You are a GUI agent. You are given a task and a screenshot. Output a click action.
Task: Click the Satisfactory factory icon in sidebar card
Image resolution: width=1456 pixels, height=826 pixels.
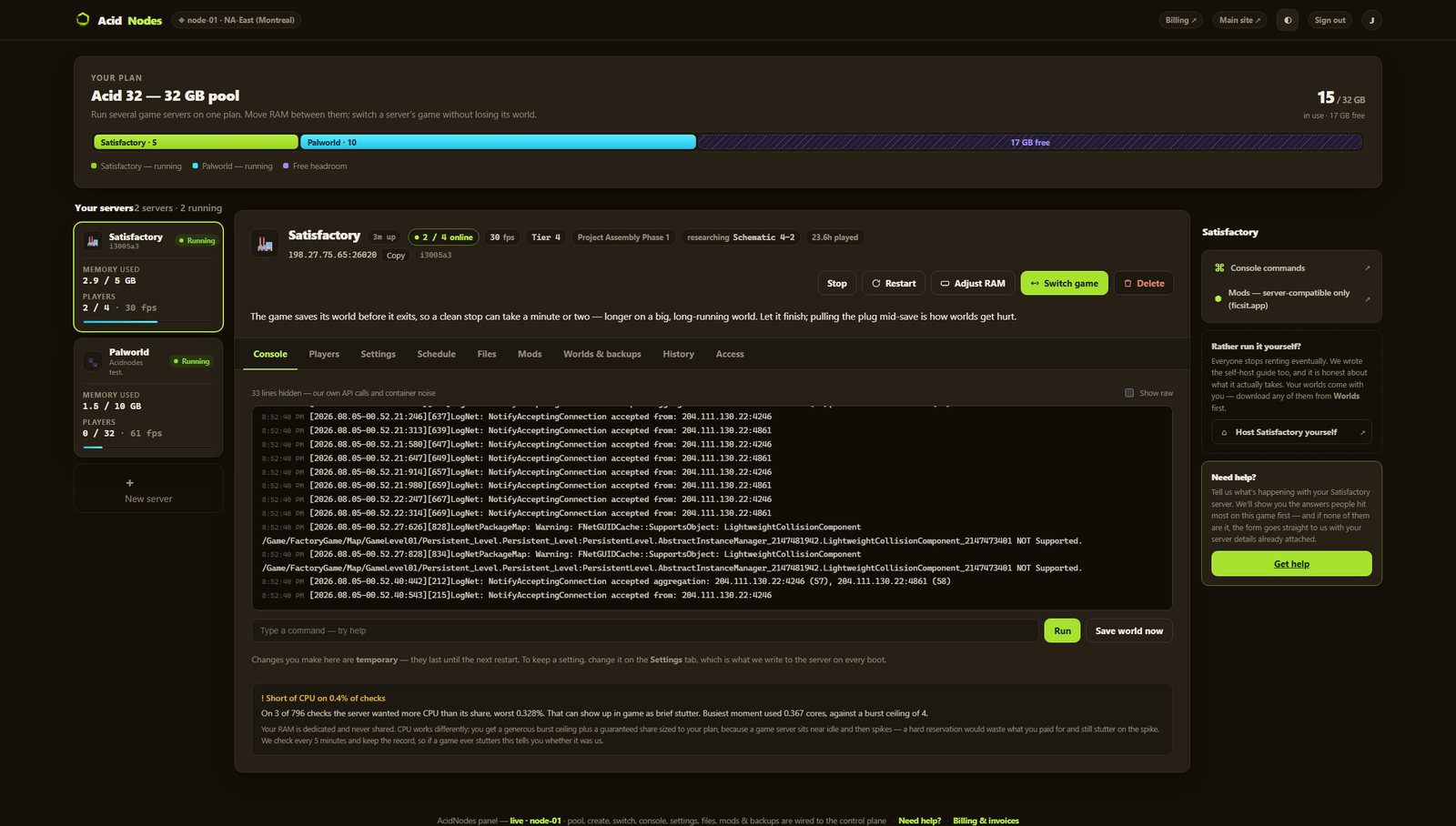[x=92, y=241]
